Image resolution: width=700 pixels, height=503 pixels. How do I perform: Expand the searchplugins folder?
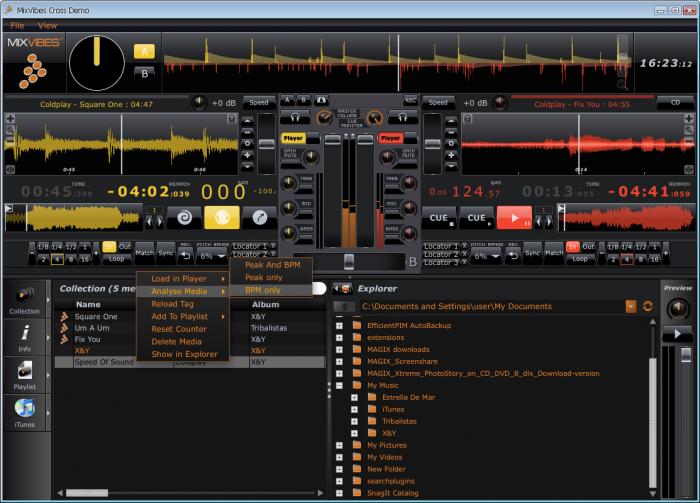point(339,481)
